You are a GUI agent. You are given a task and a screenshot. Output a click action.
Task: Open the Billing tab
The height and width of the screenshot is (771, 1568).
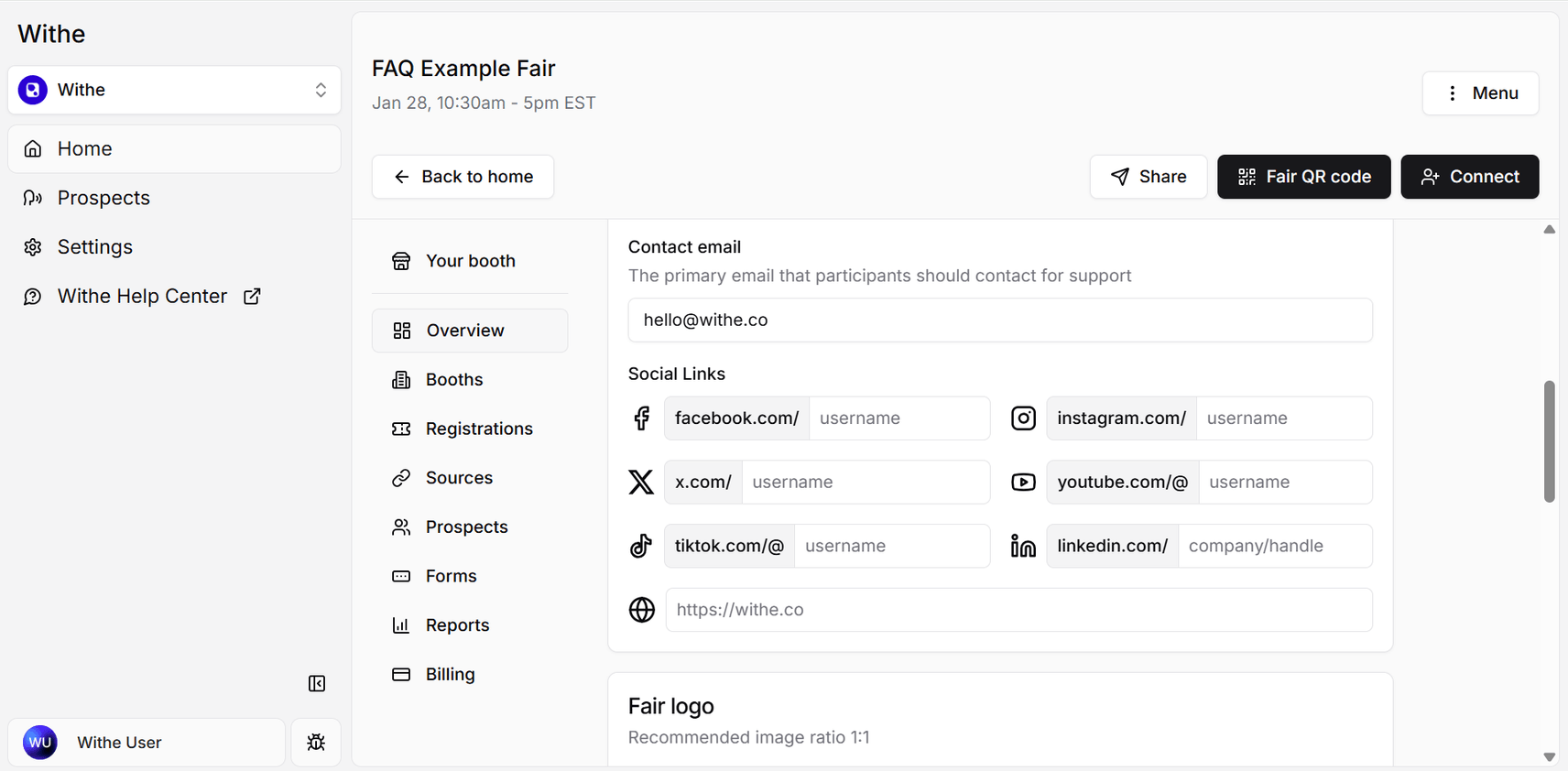tap(470, 675)
